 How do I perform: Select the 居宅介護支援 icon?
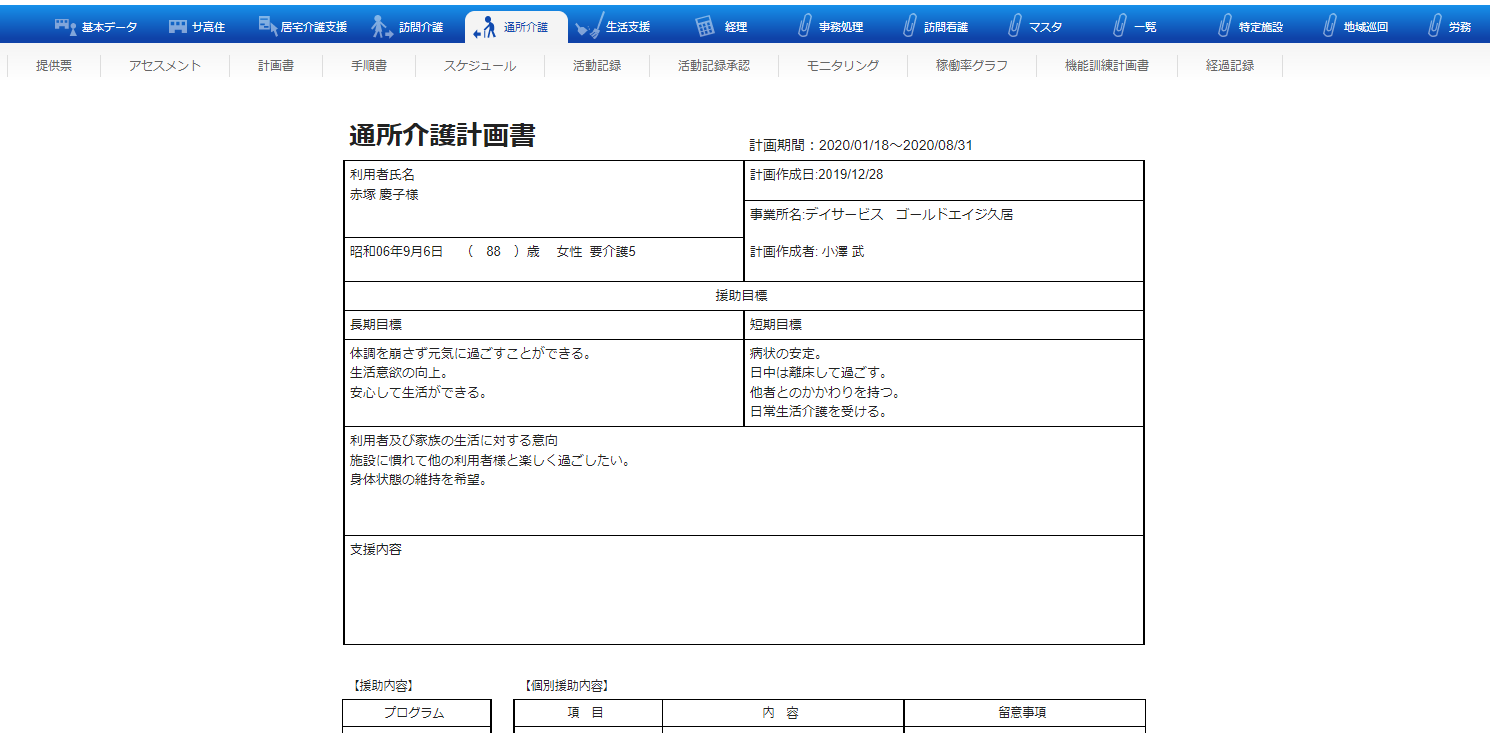coord(267,26)
